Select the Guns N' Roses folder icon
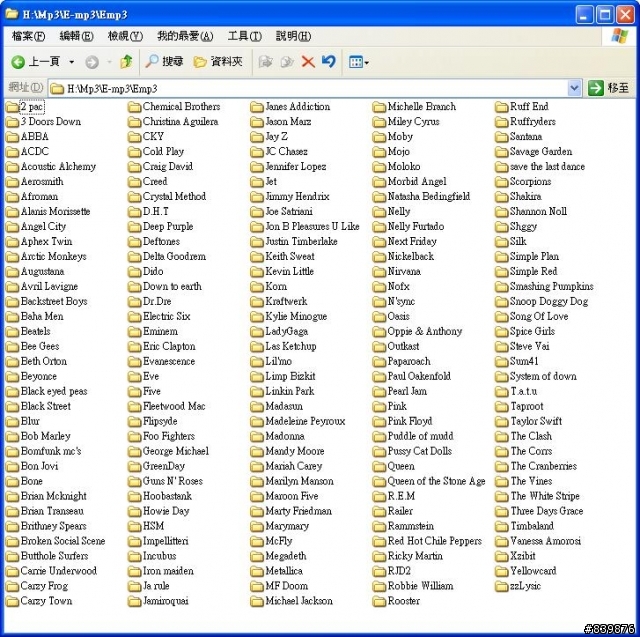Screen dimensions: 640x637 (x=134, y=482)
